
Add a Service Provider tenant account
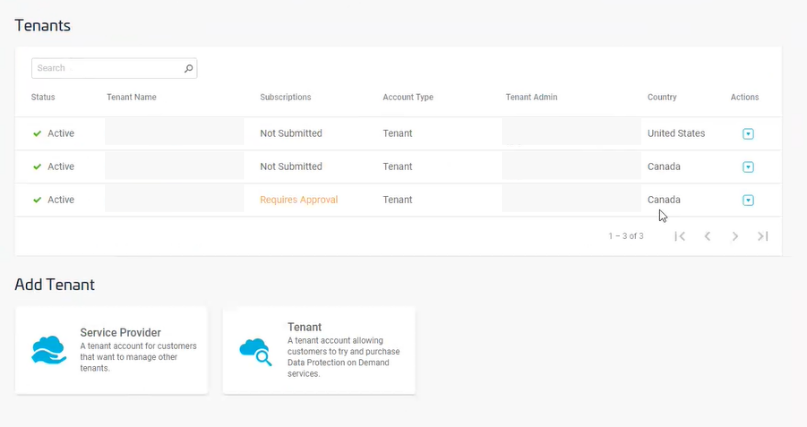pyautogui.click(x=111, y=350)
